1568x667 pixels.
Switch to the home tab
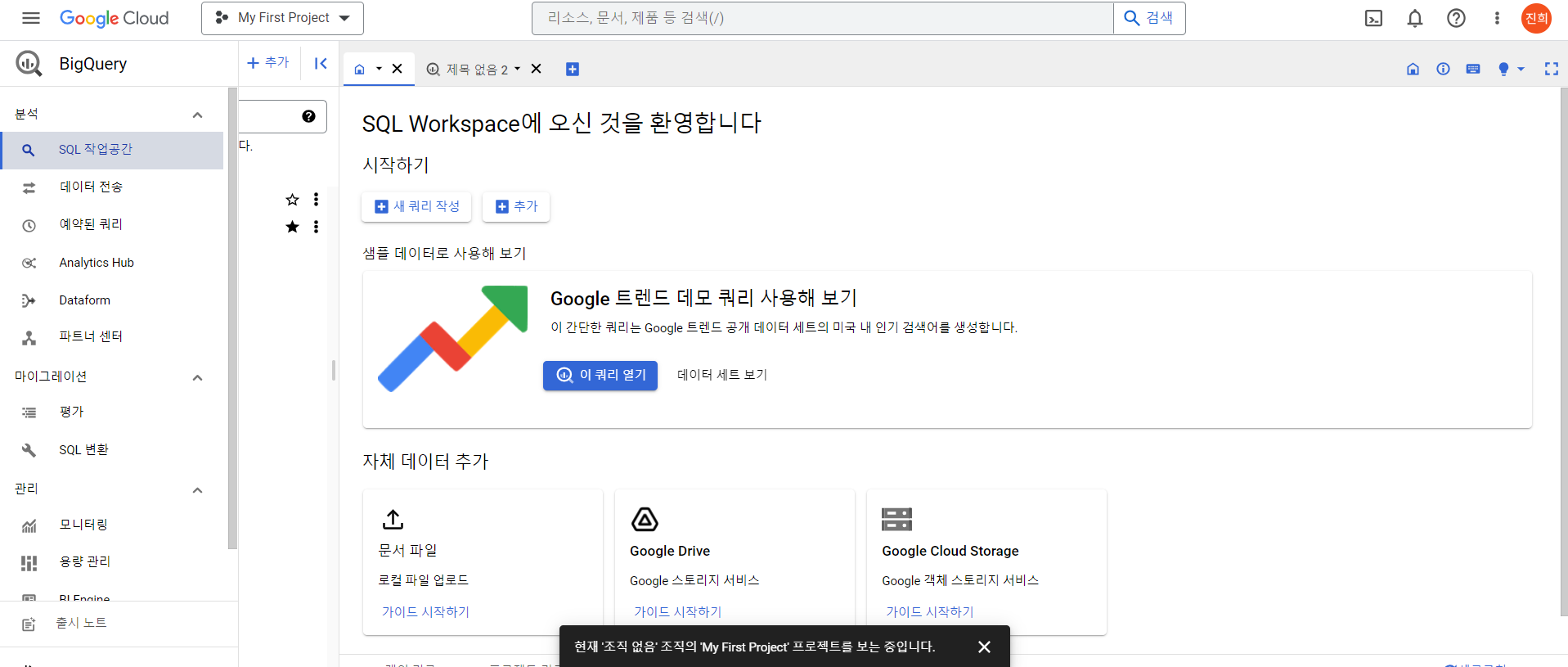(x=359, y=70)
